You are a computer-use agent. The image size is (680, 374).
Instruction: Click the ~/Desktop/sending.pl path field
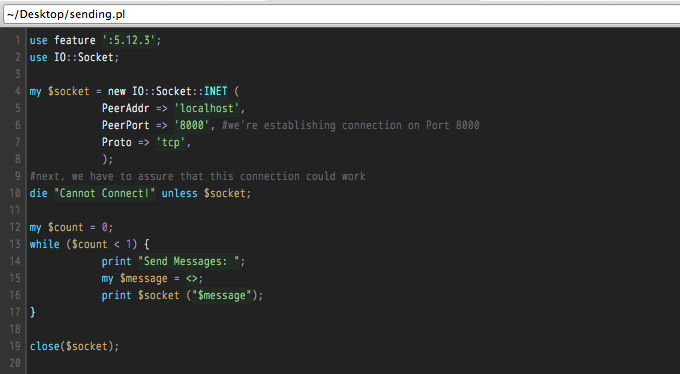342,14
